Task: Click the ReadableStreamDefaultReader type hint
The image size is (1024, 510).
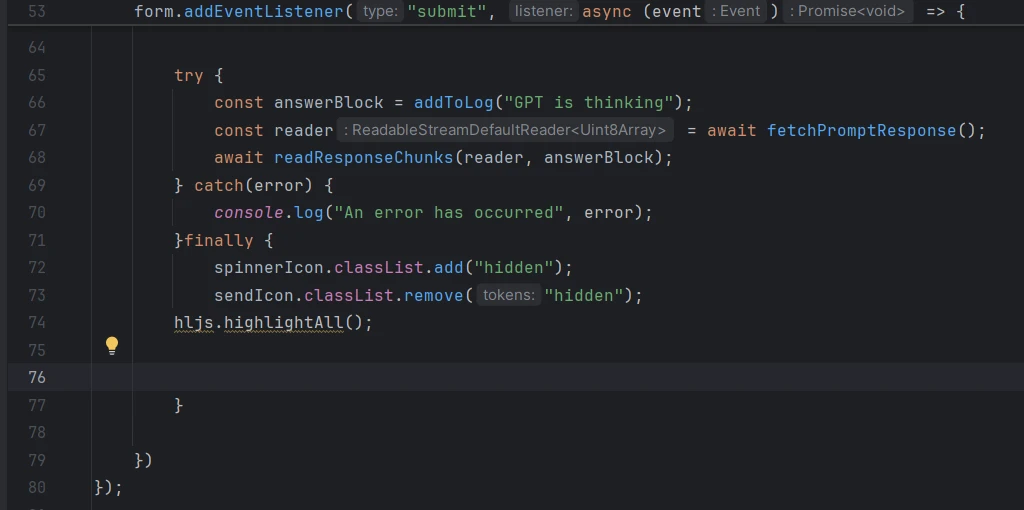Action: (505, 130)
